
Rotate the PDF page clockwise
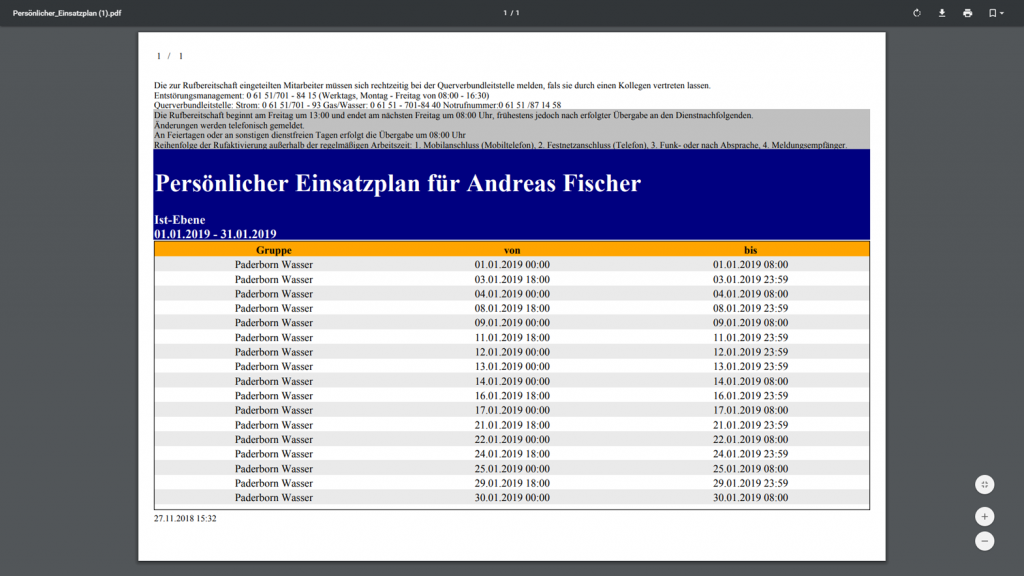pyautogui.click(x=917, y=13)
